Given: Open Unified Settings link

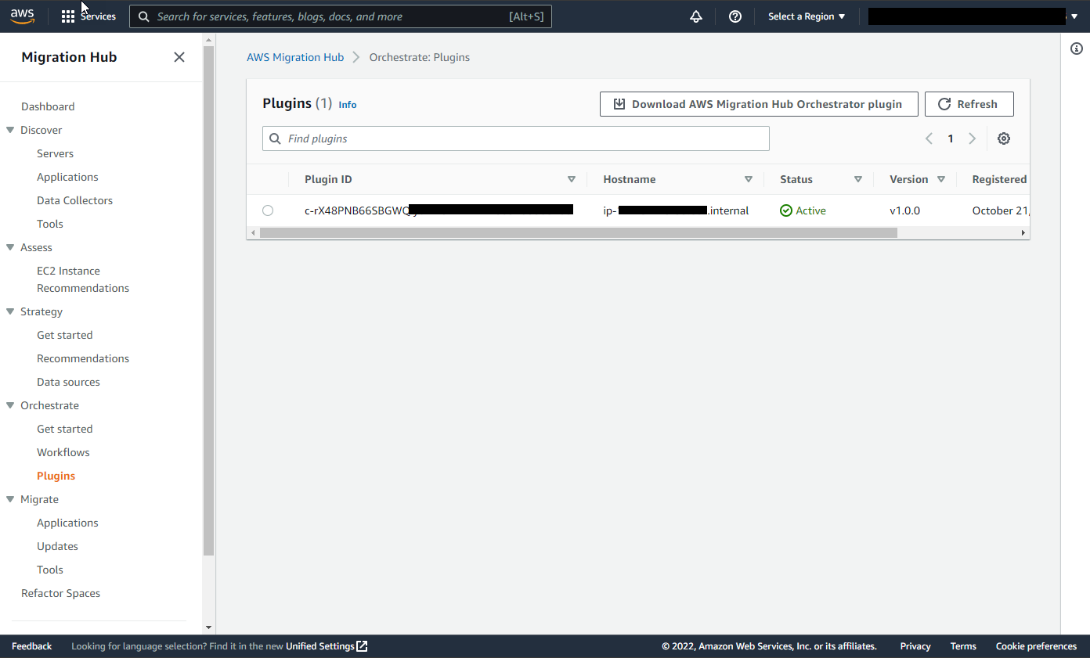Looking at the screenshot, I should coord(327,646).
